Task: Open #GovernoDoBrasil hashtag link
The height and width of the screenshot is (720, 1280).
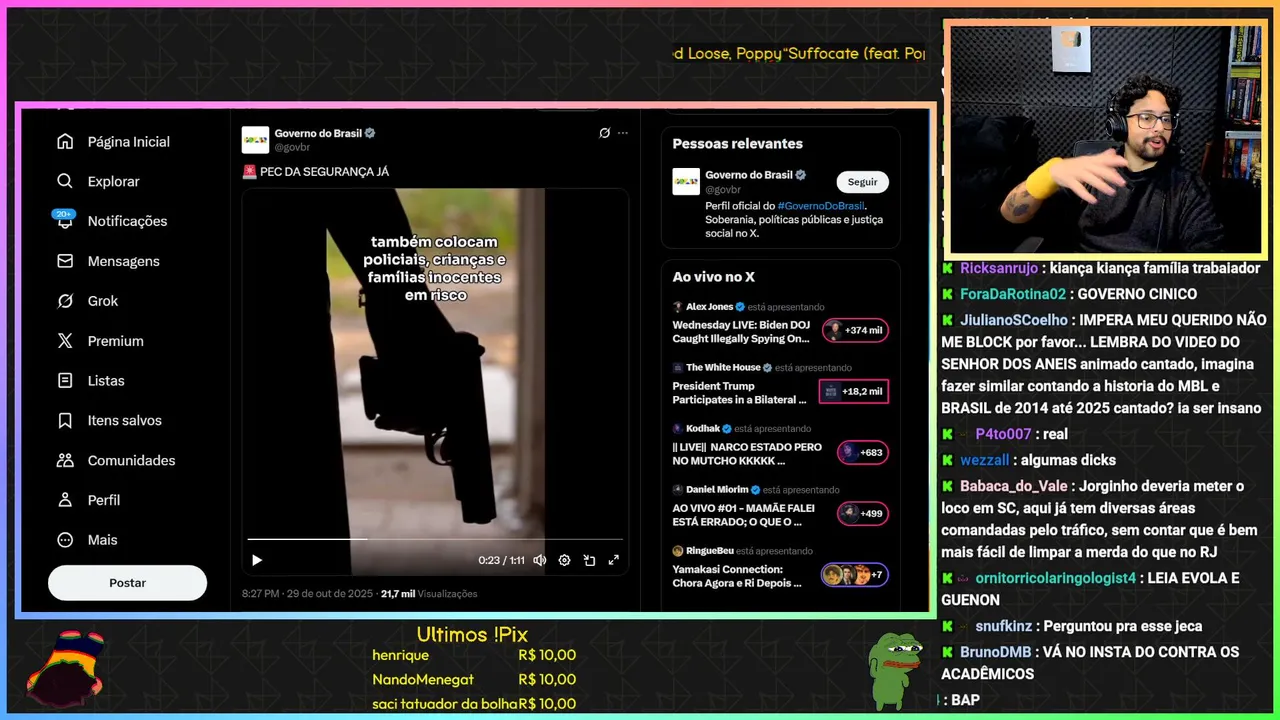Action: (821, 206)
